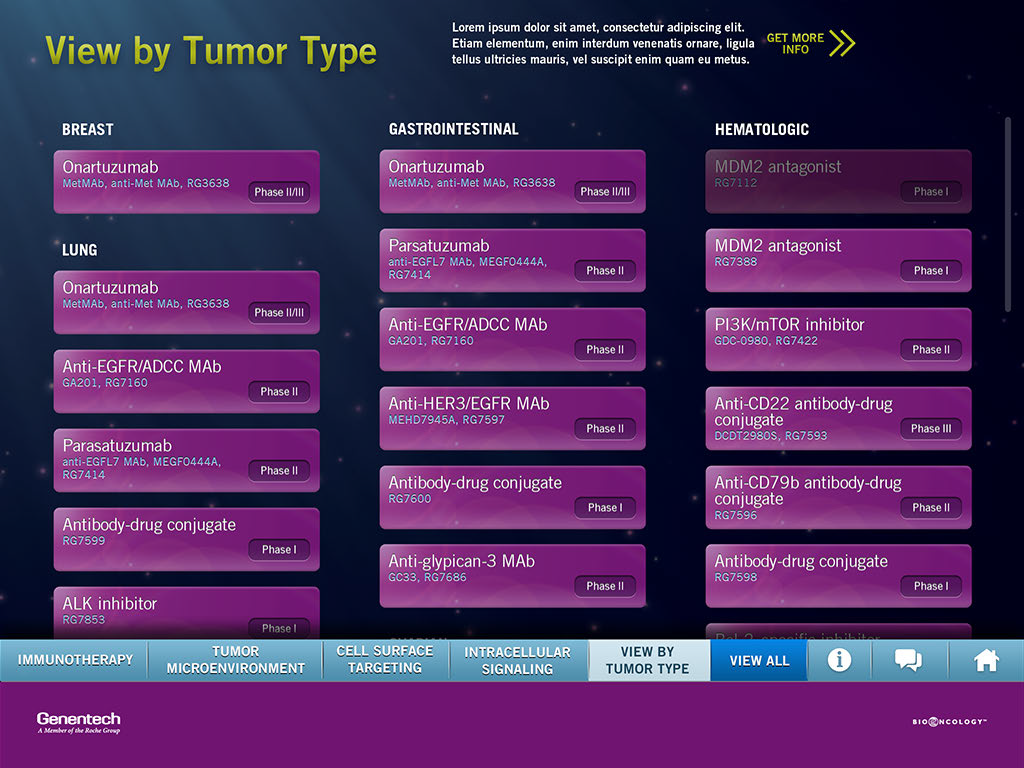Image resolution: width=1024 pixels, height=768 pixels.
Task: Select Antibody-drug conjugate RG7599 card
Action: tap(186, 539)
